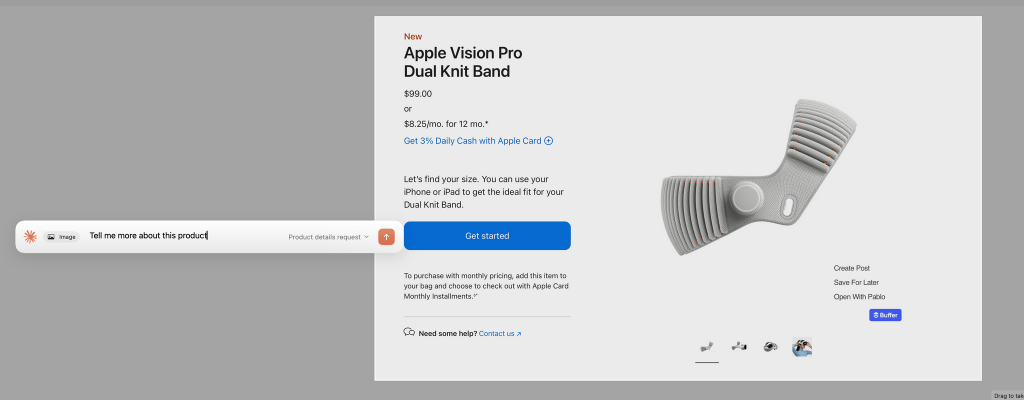The height and width of the screenshot is (400, 1024).
Task: Select the Create Post menu option
Action: (852, 268)
